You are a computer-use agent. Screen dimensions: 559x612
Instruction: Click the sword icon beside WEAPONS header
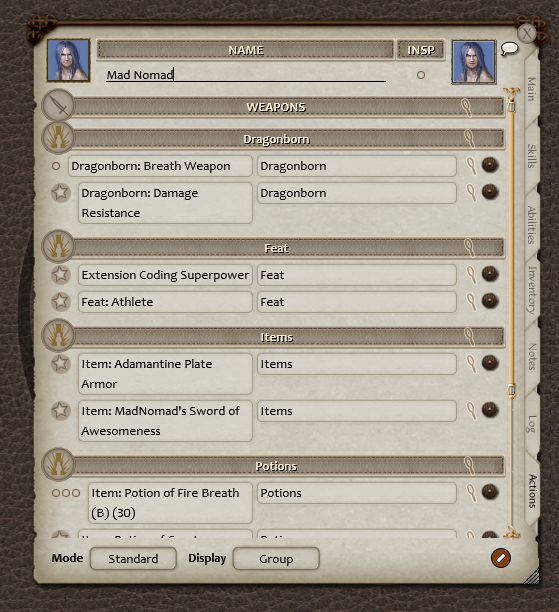pyautogui.click(x=58, y=105)
